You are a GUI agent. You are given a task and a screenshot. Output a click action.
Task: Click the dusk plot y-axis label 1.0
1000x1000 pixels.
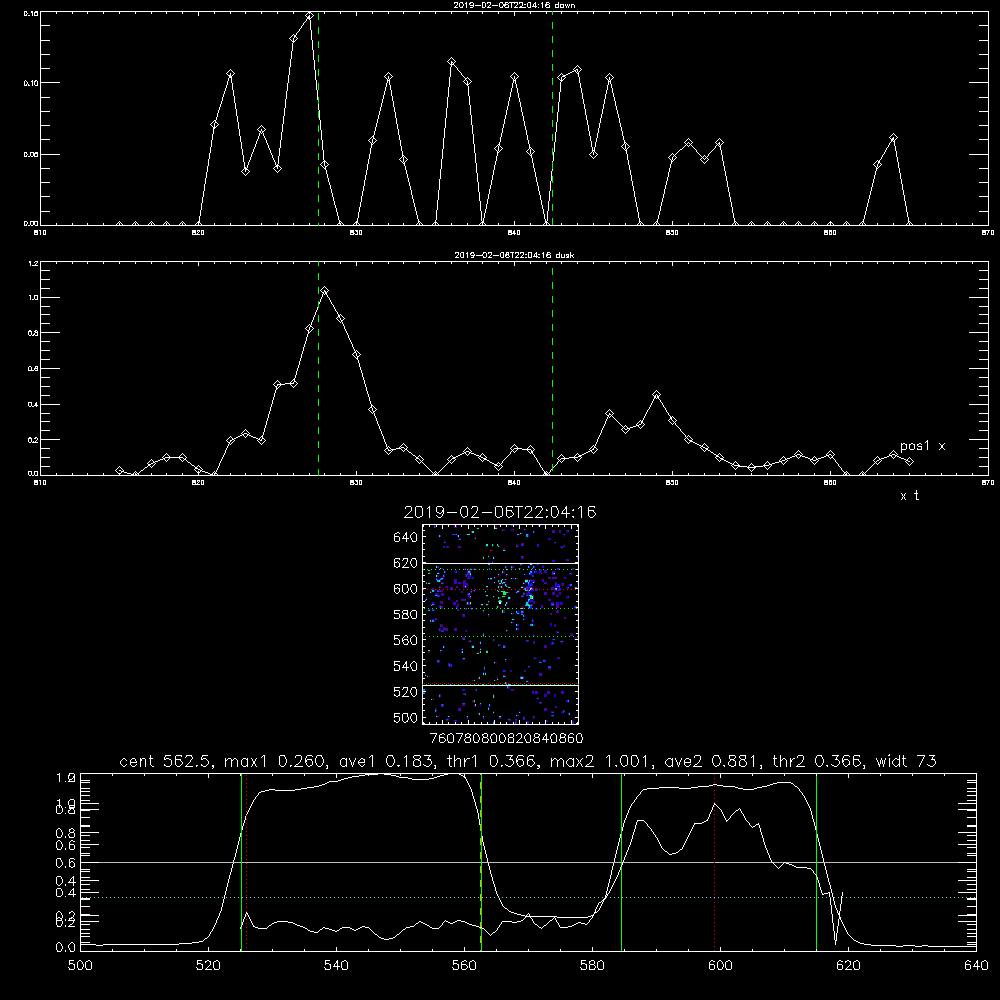click(34, 298)
